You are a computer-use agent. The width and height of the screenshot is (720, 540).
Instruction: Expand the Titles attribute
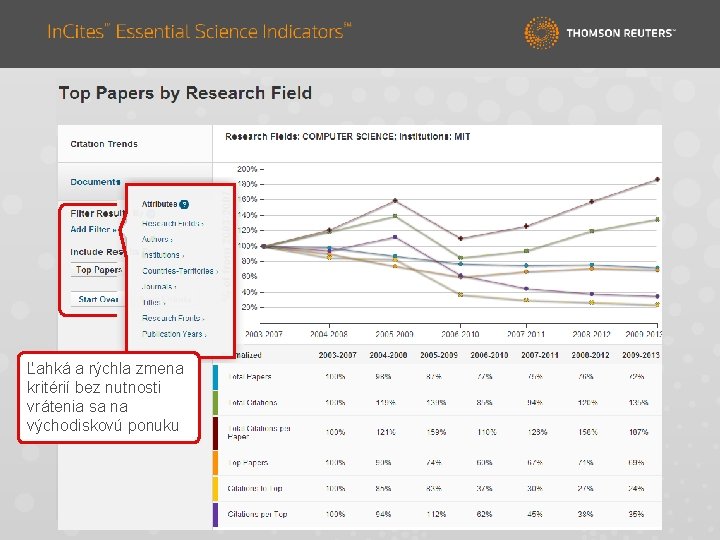click(x=153, y=302)
